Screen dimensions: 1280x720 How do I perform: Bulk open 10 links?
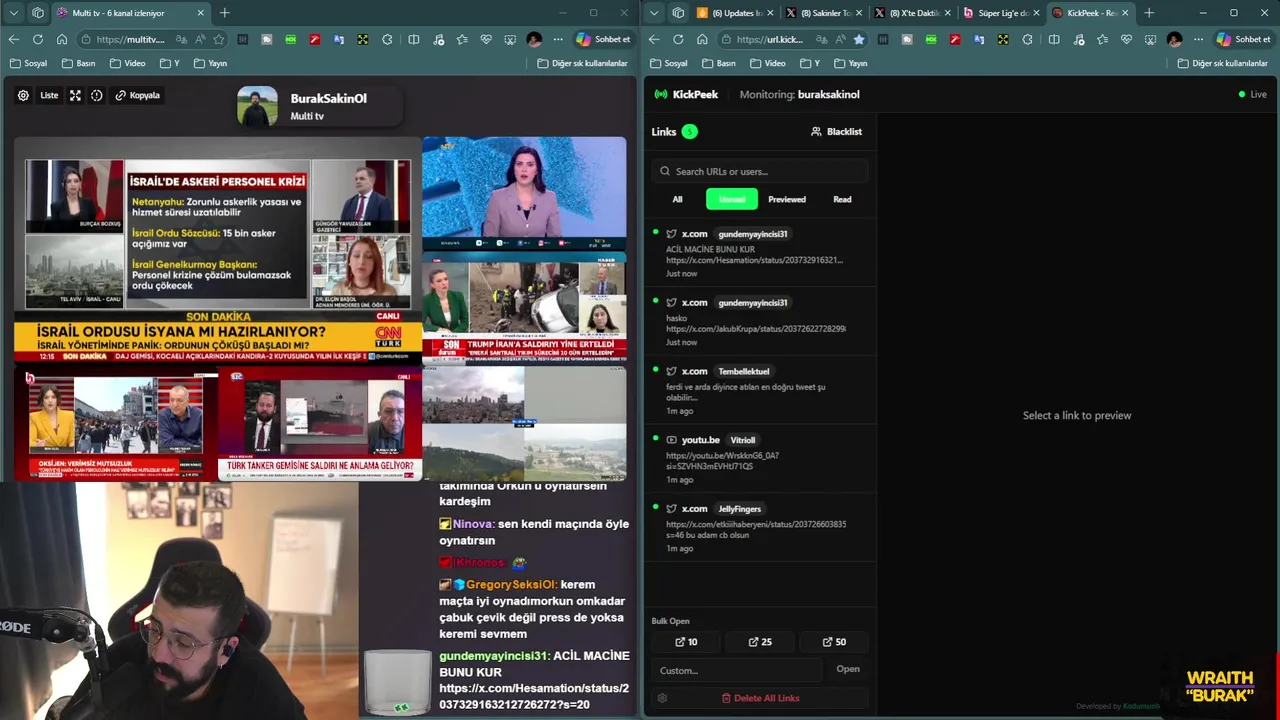(x=686, y=642)
